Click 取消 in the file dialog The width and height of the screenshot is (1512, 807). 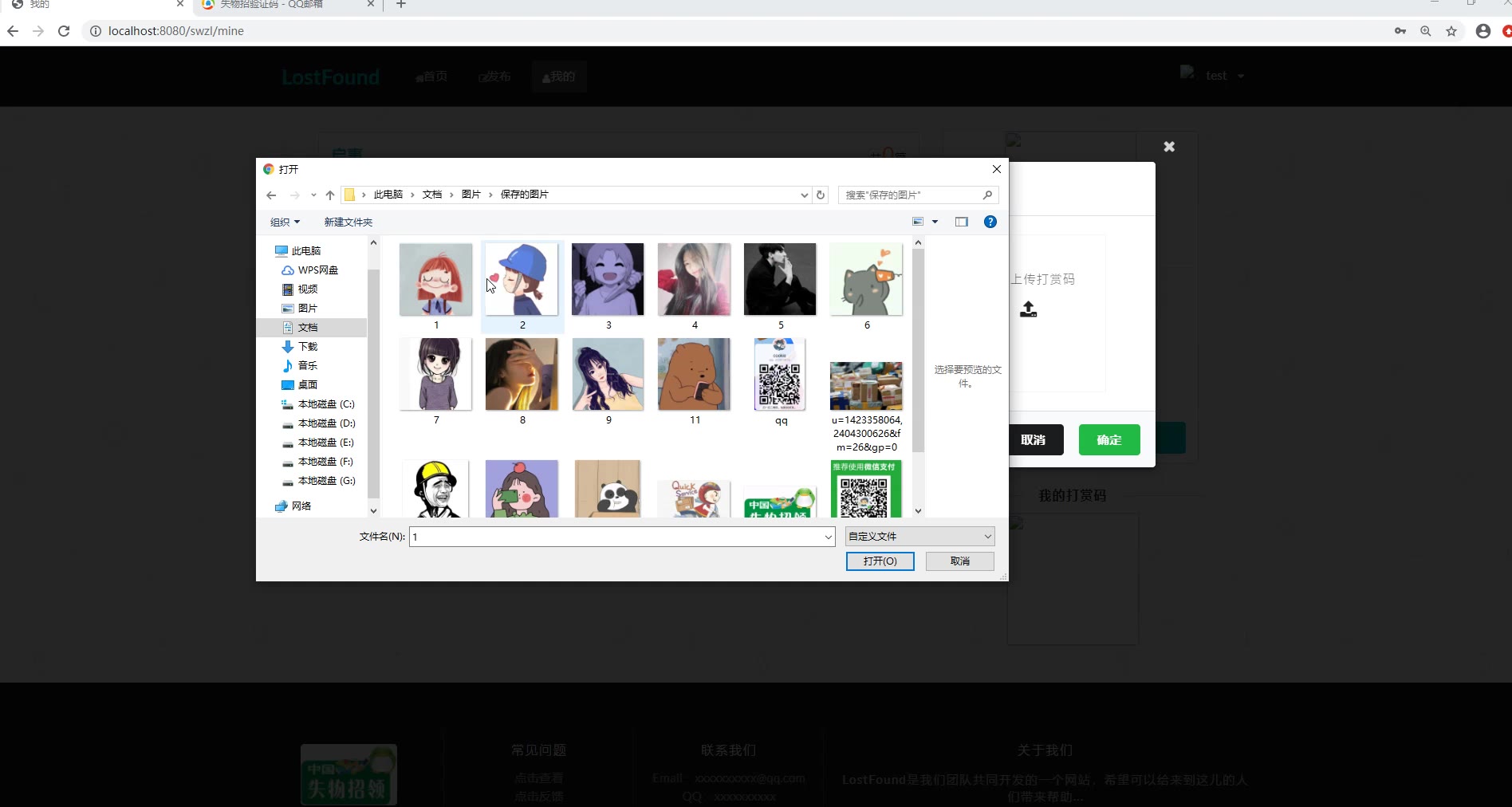point(960,561)
